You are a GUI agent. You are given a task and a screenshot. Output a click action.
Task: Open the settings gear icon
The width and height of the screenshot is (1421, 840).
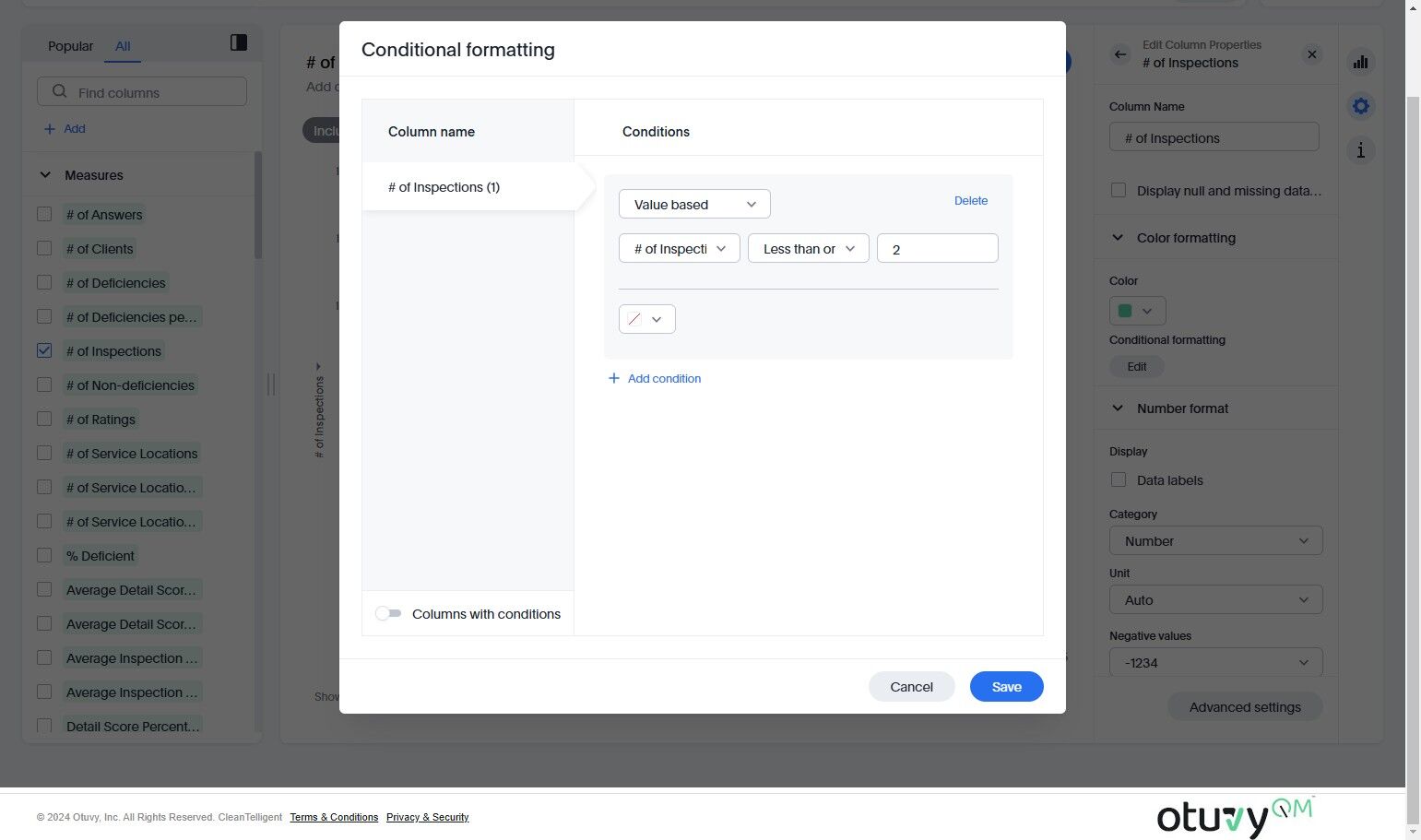[1360, 106]
